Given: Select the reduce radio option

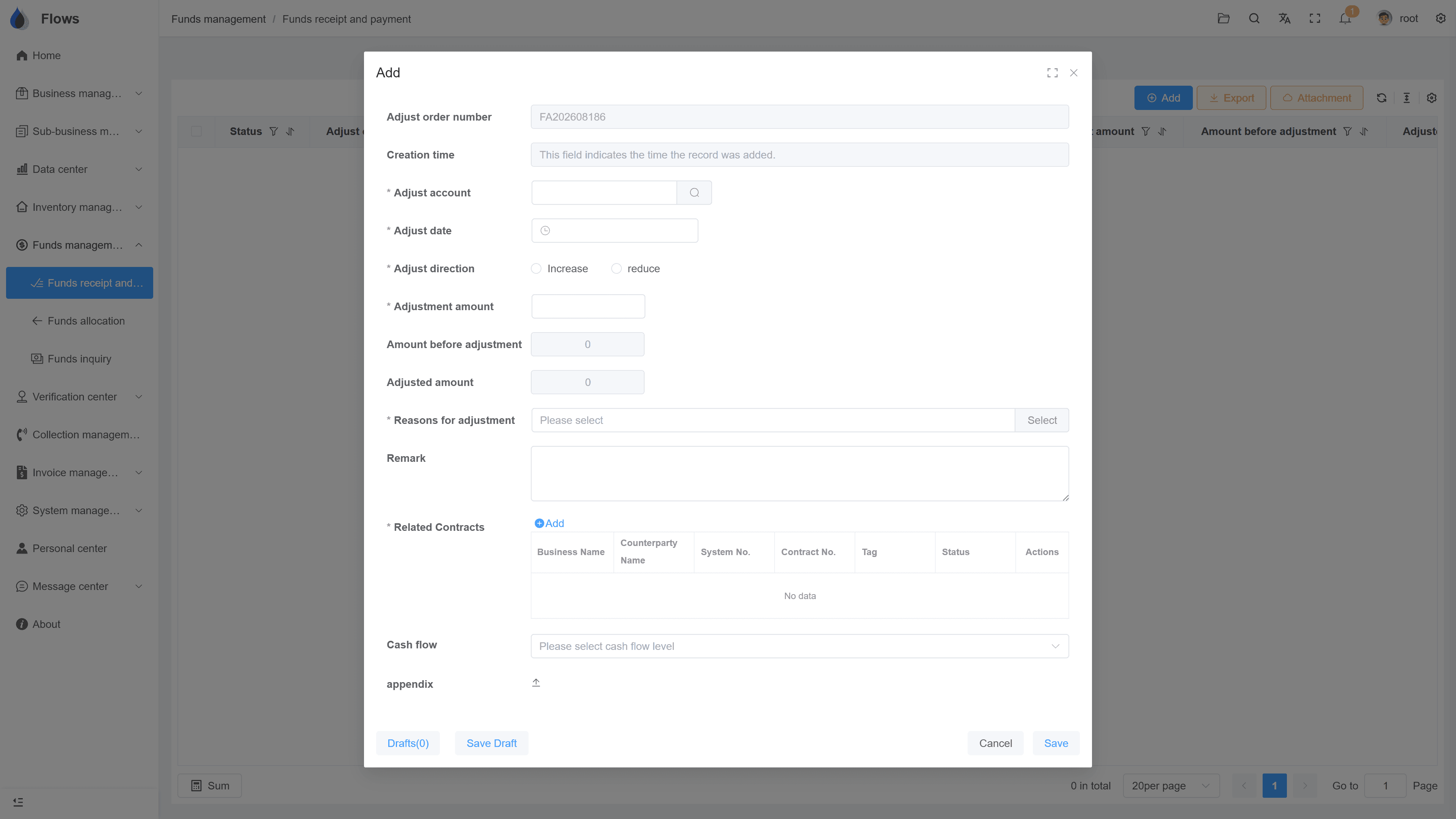Looking at the screenshot, I should tap(616, 268).
